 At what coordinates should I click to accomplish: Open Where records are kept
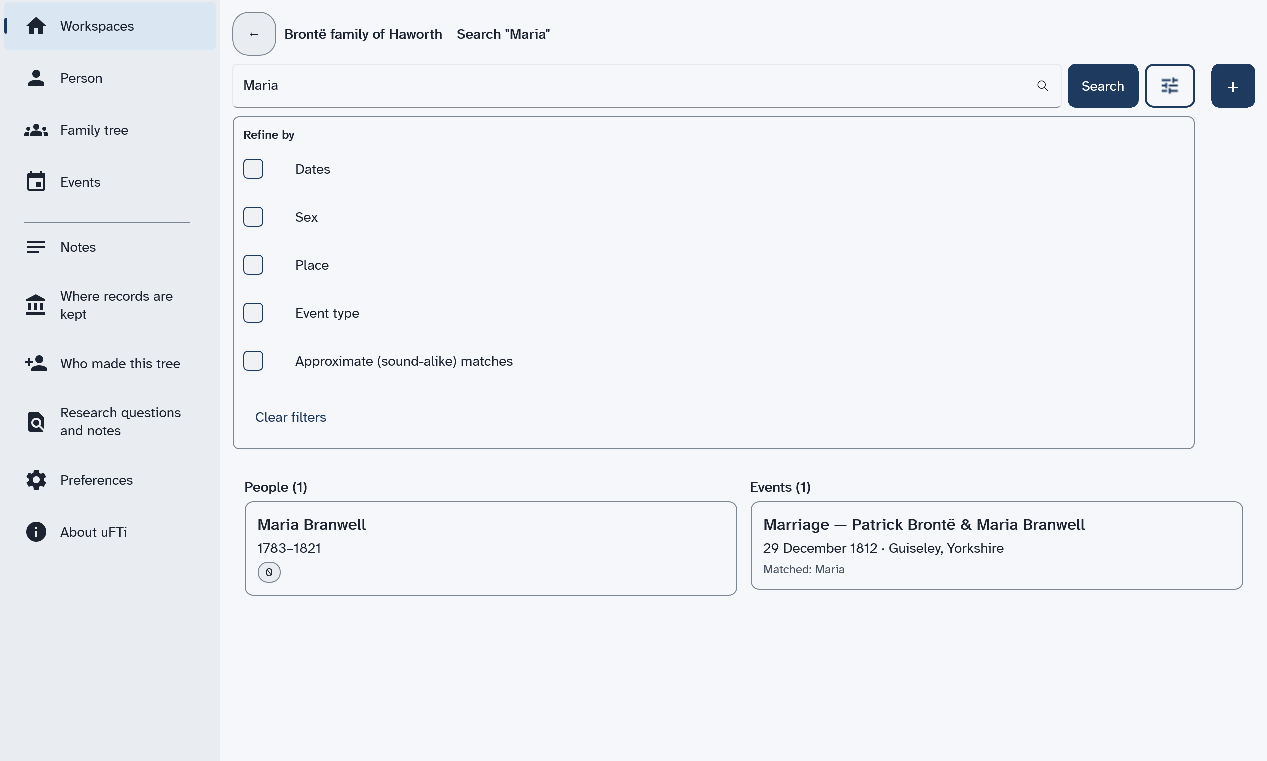tap(110, 305)
